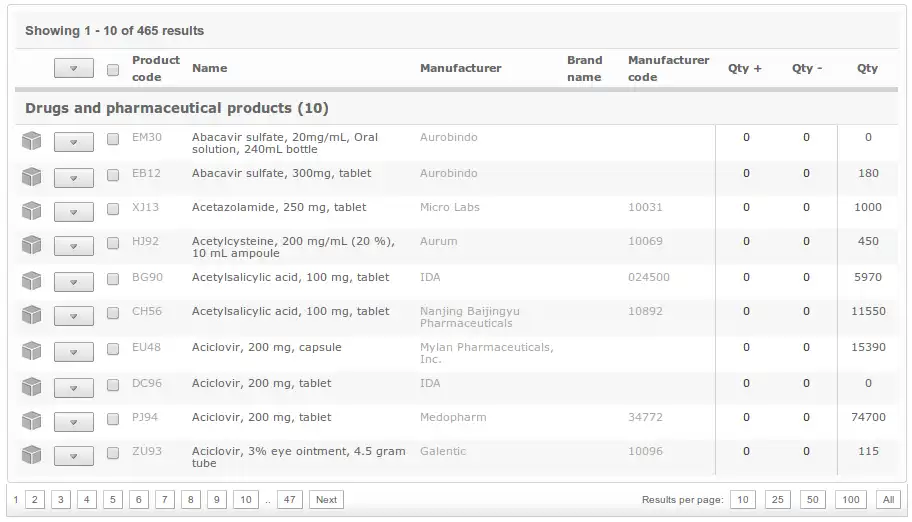Screen dimensions: 912x522
Task: Show 100 results per page
Action: tap(850, 499)
